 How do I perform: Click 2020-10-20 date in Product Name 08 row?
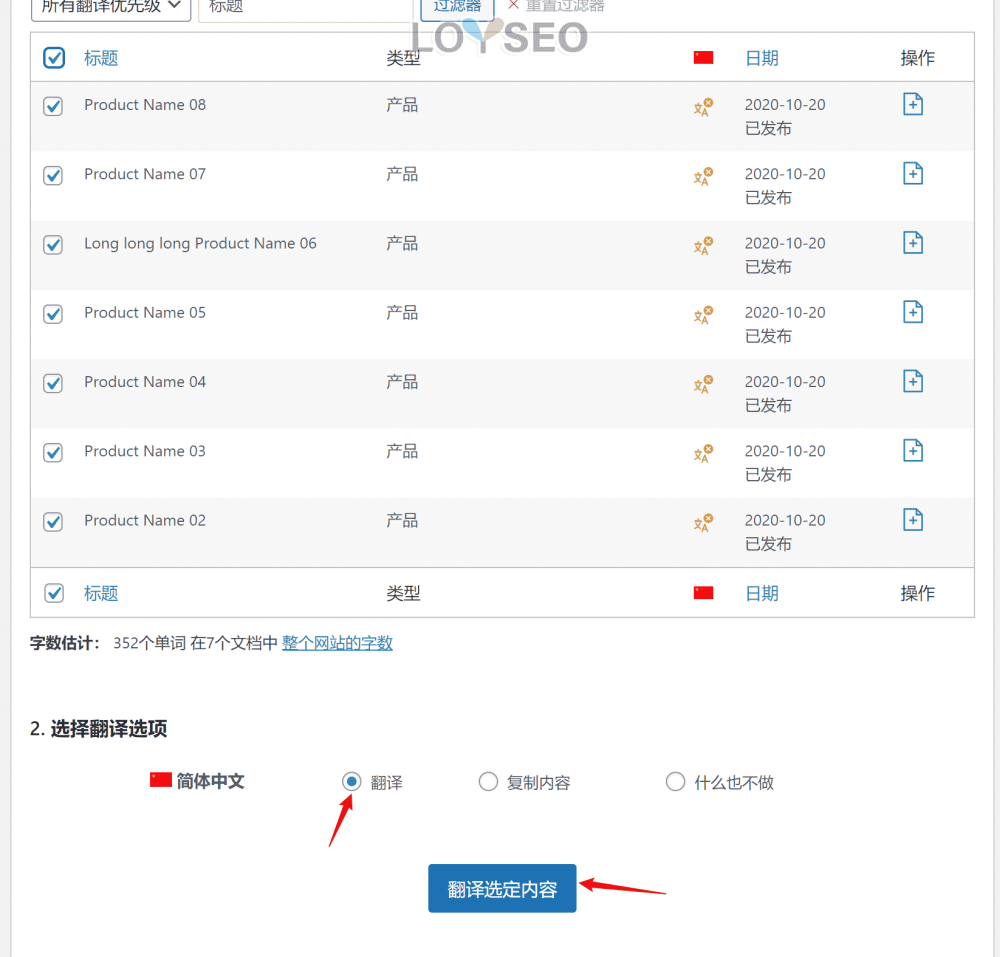[785, 105]
